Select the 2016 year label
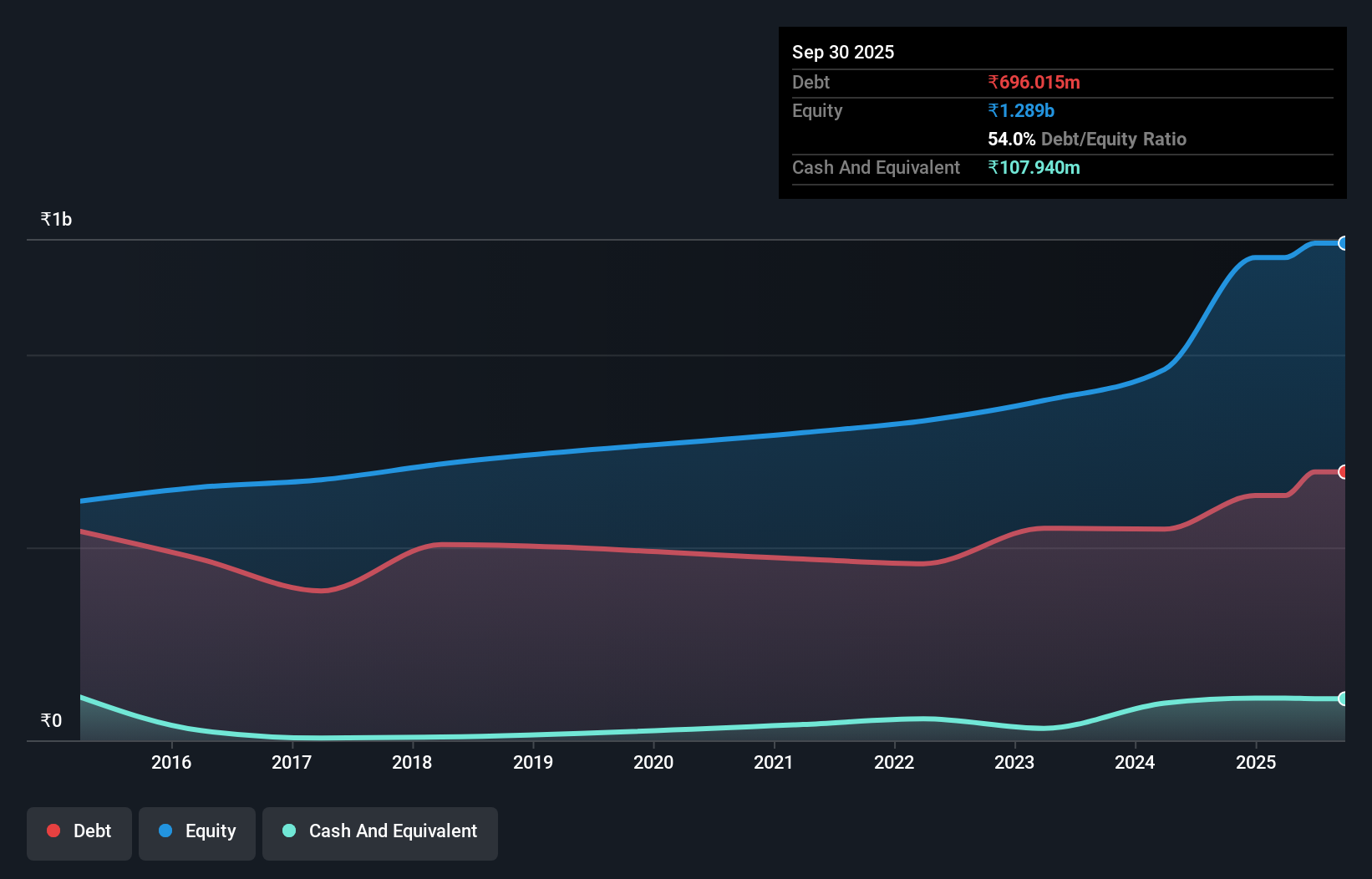 tap(171, 762)
